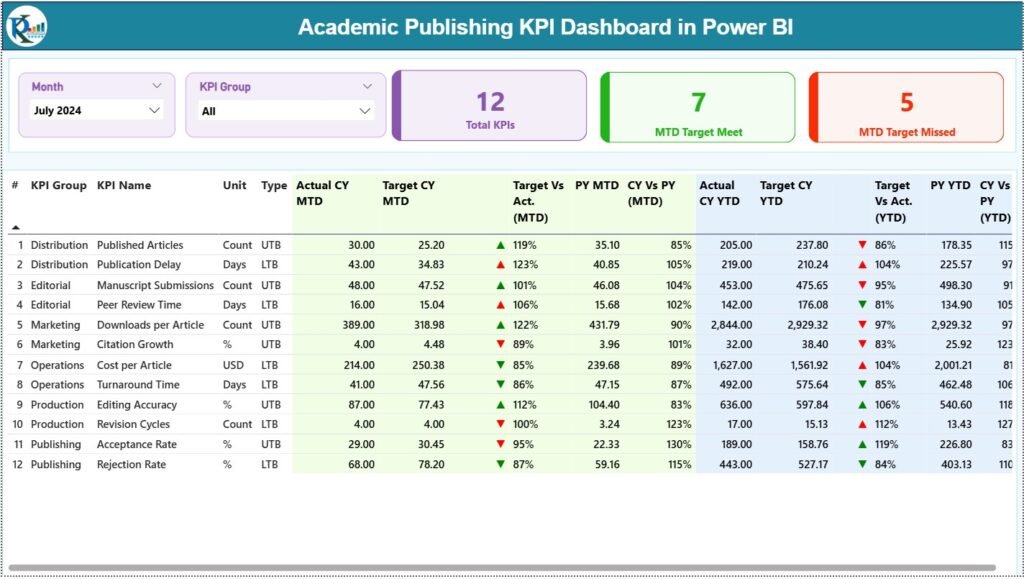
Task: Click the red triangle beside Cost per Article 85%
Action: coord(503,365)
